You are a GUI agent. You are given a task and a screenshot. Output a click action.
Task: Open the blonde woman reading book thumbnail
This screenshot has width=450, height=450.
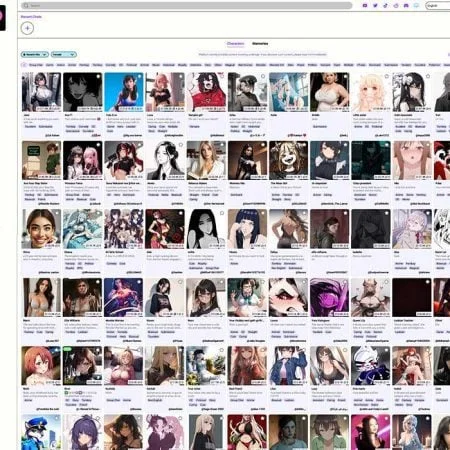(206, 160)
